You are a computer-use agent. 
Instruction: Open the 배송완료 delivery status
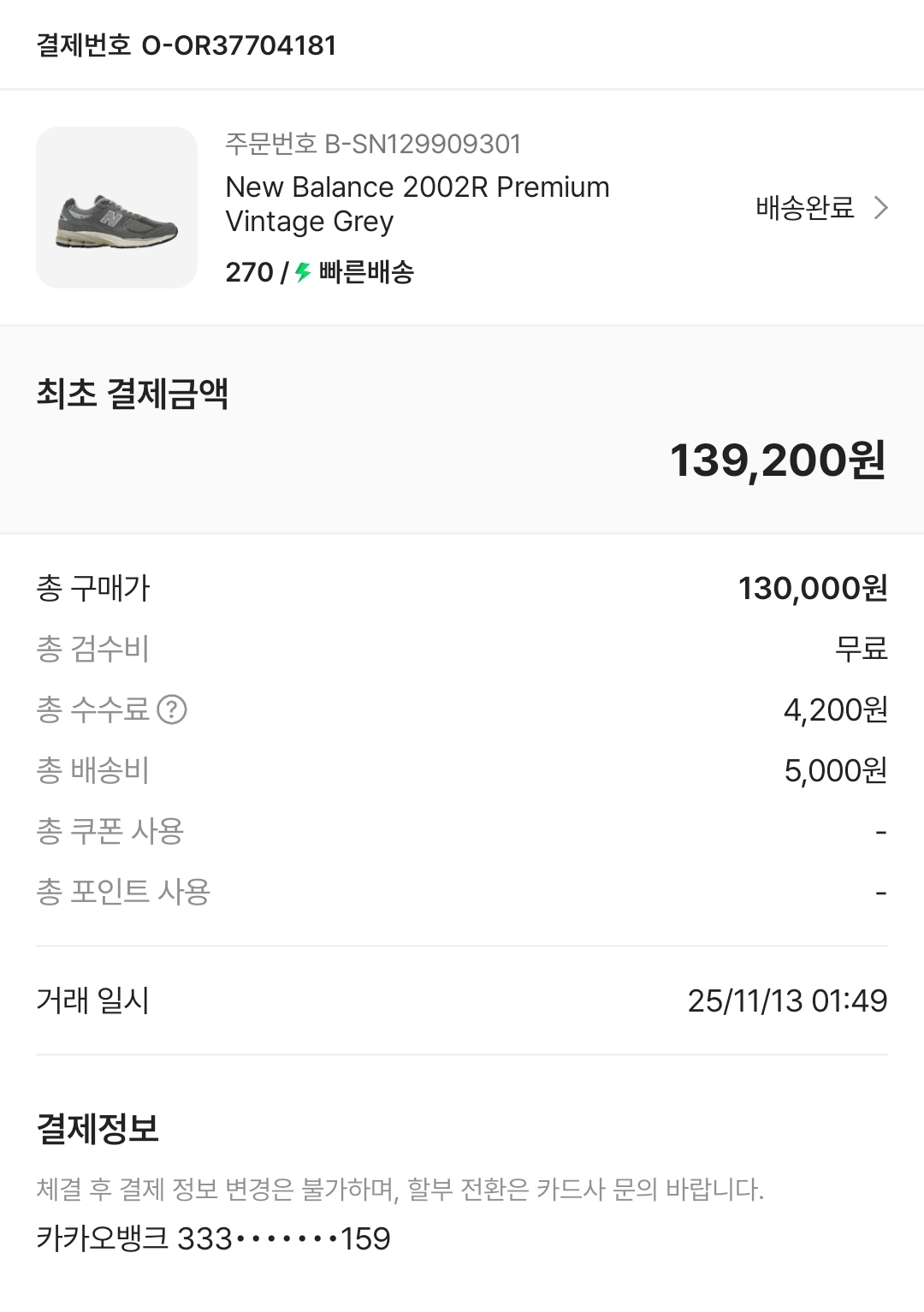pos(804,208)
